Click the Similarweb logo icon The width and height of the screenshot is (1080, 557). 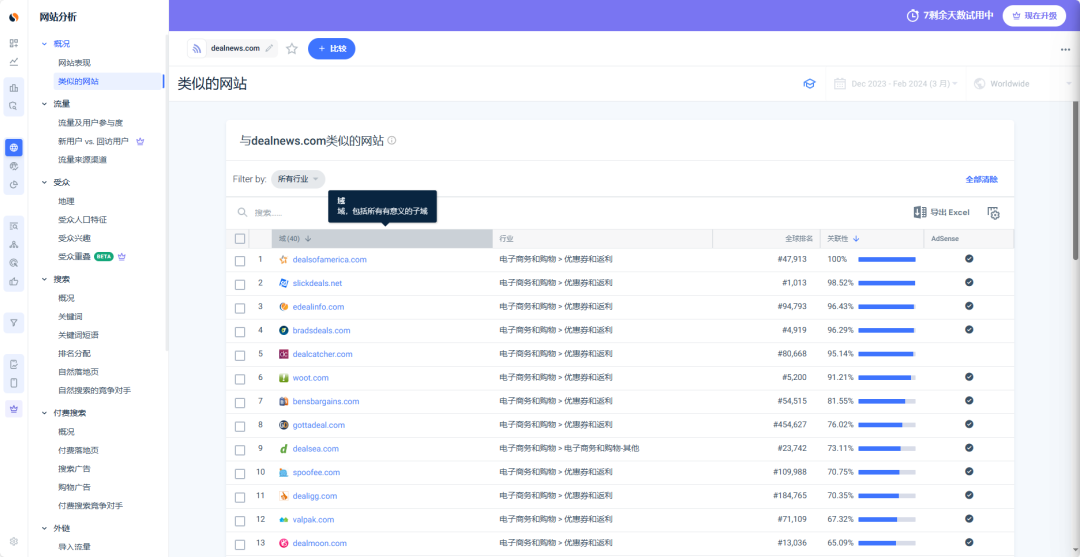(14, 16)
